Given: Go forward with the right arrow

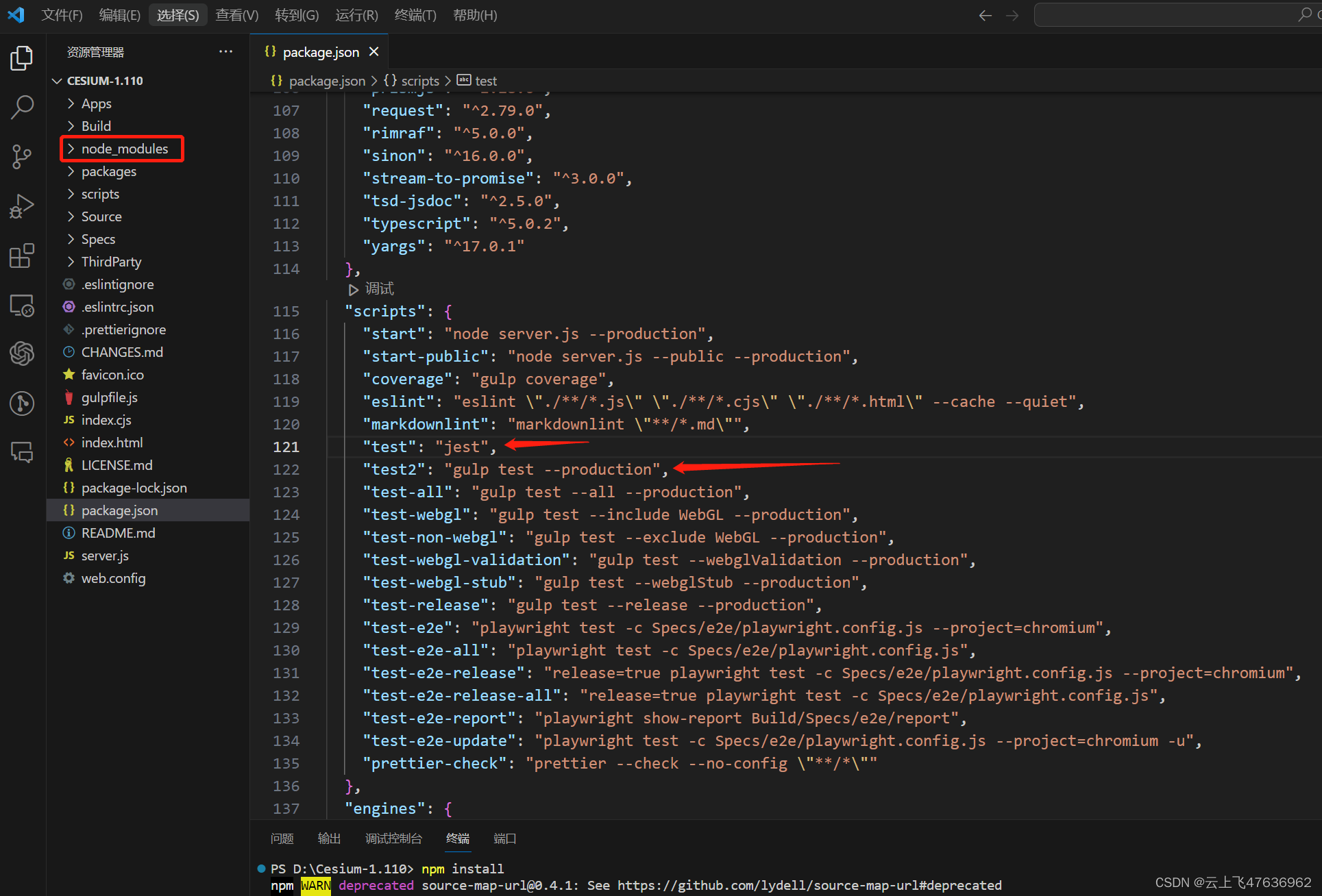Looking at the screenshot, I should pyautogui.click(x=1012, y=15).
